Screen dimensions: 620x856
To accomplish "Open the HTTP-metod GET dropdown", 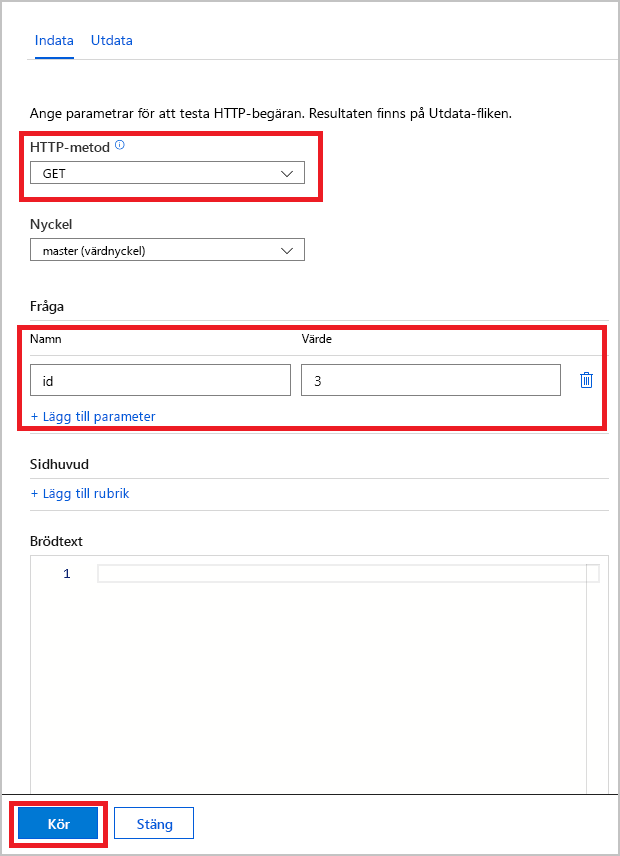I will [x=160, y=173].
